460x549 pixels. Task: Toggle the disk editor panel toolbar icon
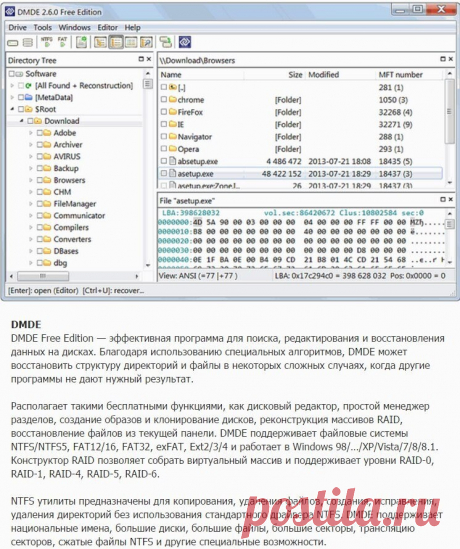click(x=131, y=42)
